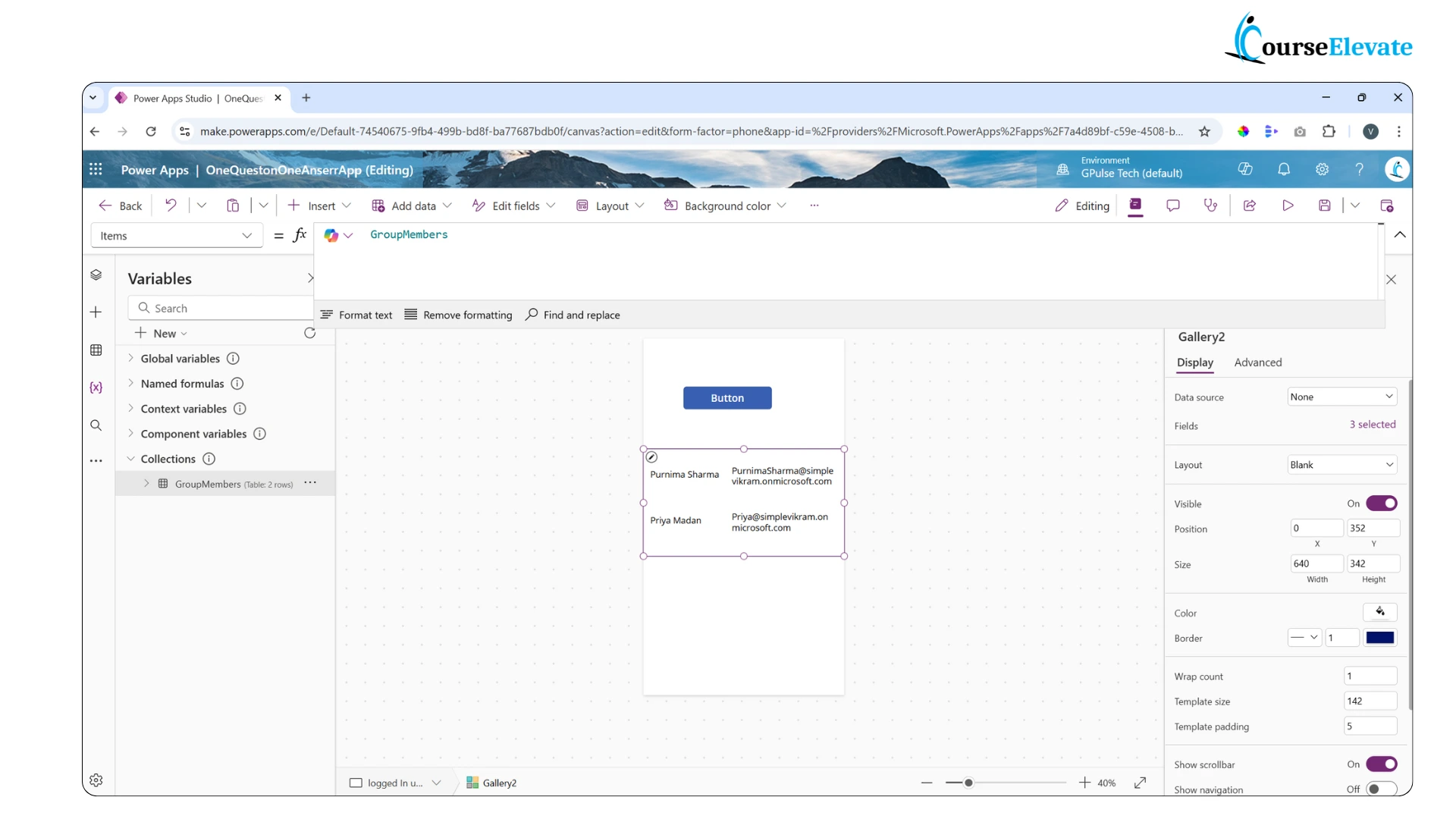The image size is (1456, 819).
Task: Switch to the Advanced tab for Gallery2
Action: pyautogui.click(x=1258, y=362)
